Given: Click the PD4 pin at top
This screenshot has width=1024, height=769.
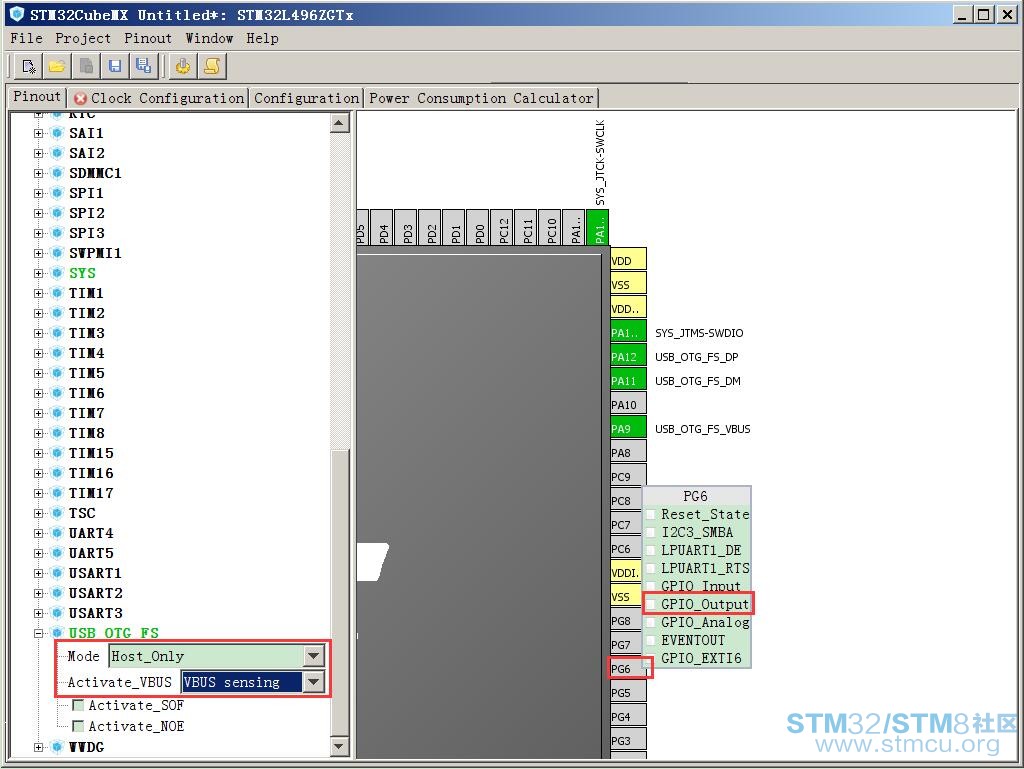Looking at the screenshot, I should click(383, 228).
